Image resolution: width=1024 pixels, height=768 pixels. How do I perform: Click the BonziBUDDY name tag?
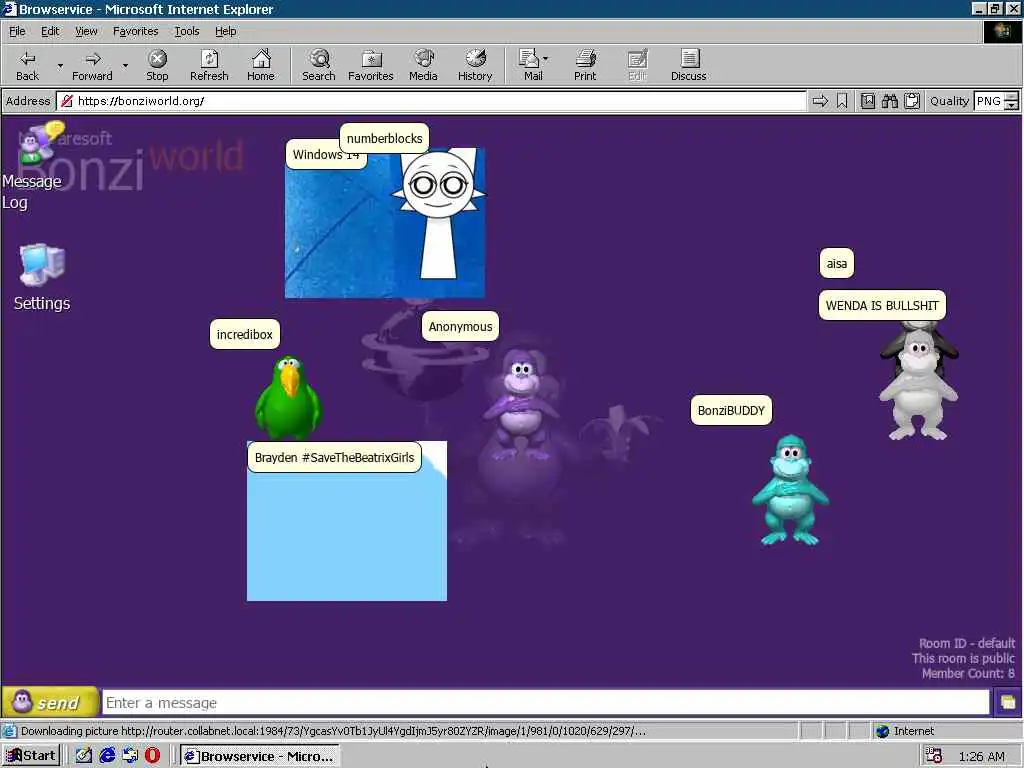[x=731, y=411]
